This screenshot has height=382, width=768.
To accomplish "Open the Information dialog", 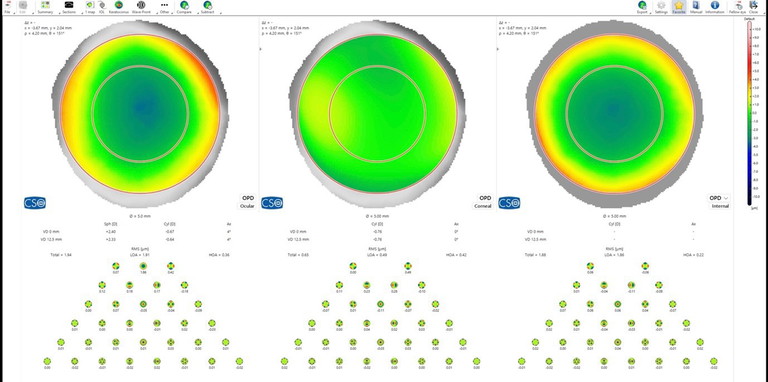I will (715, 6).
